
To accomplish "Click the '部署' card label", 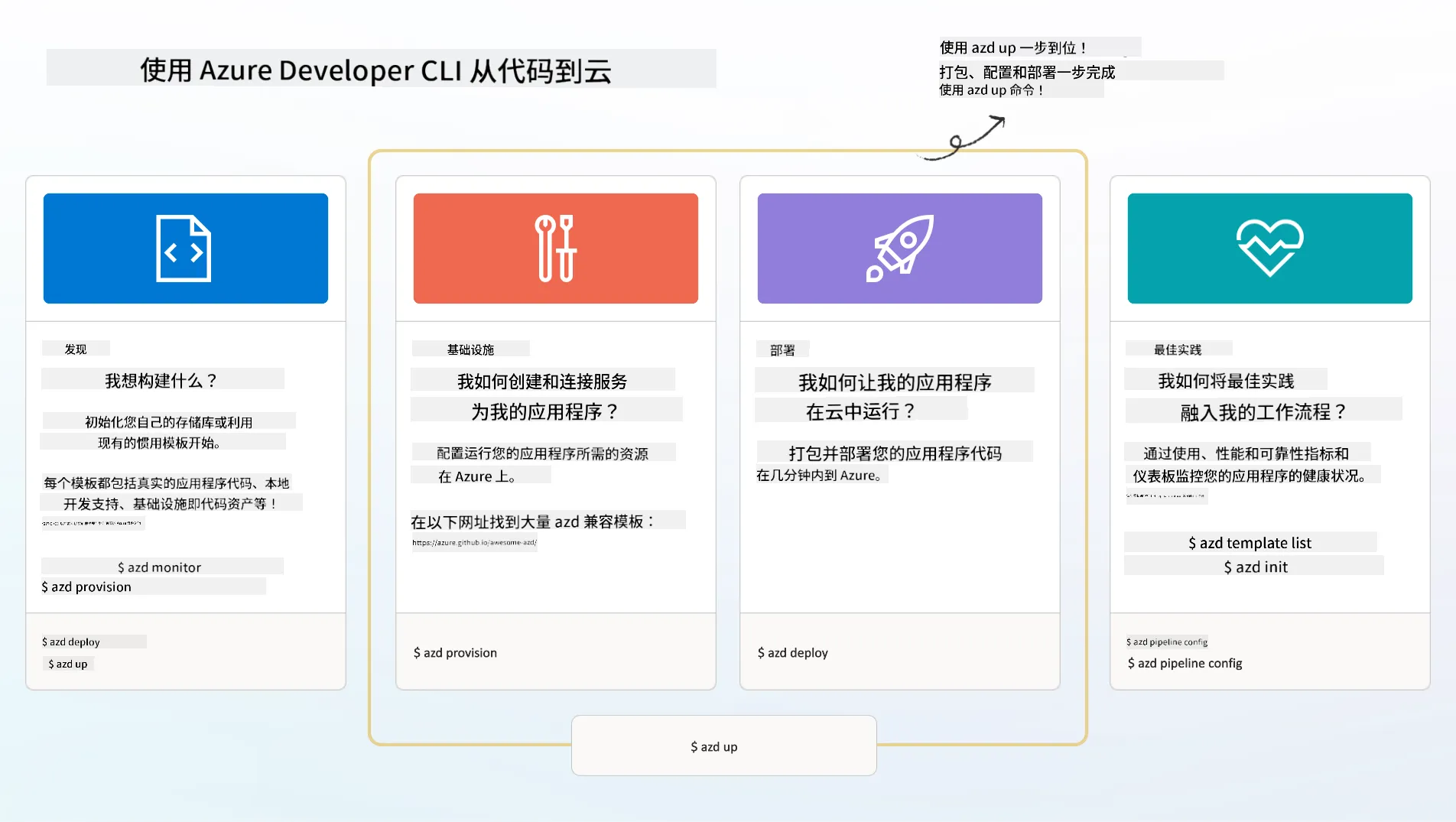I will [x=782, y=350].
